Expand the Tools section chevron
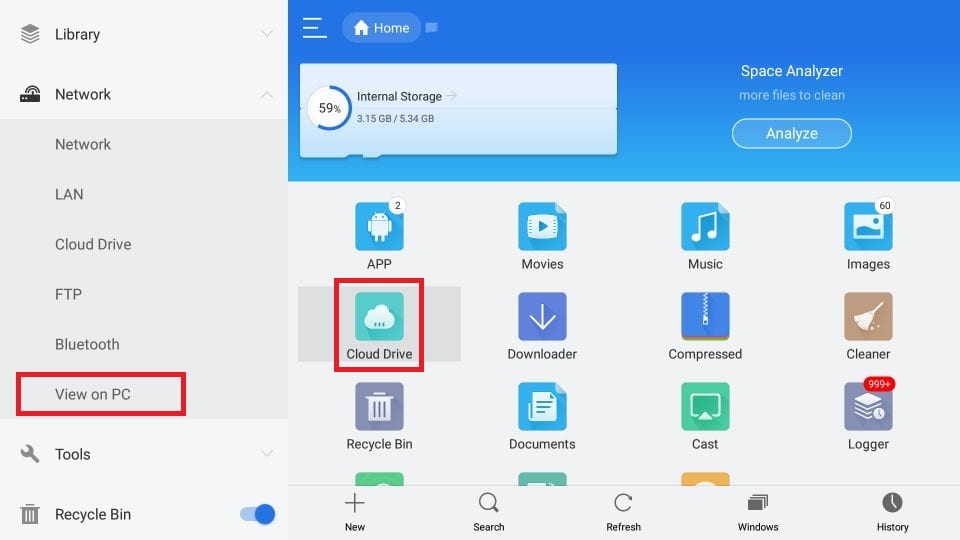Screen dimensions: 960x540 [x=266, y=454]
